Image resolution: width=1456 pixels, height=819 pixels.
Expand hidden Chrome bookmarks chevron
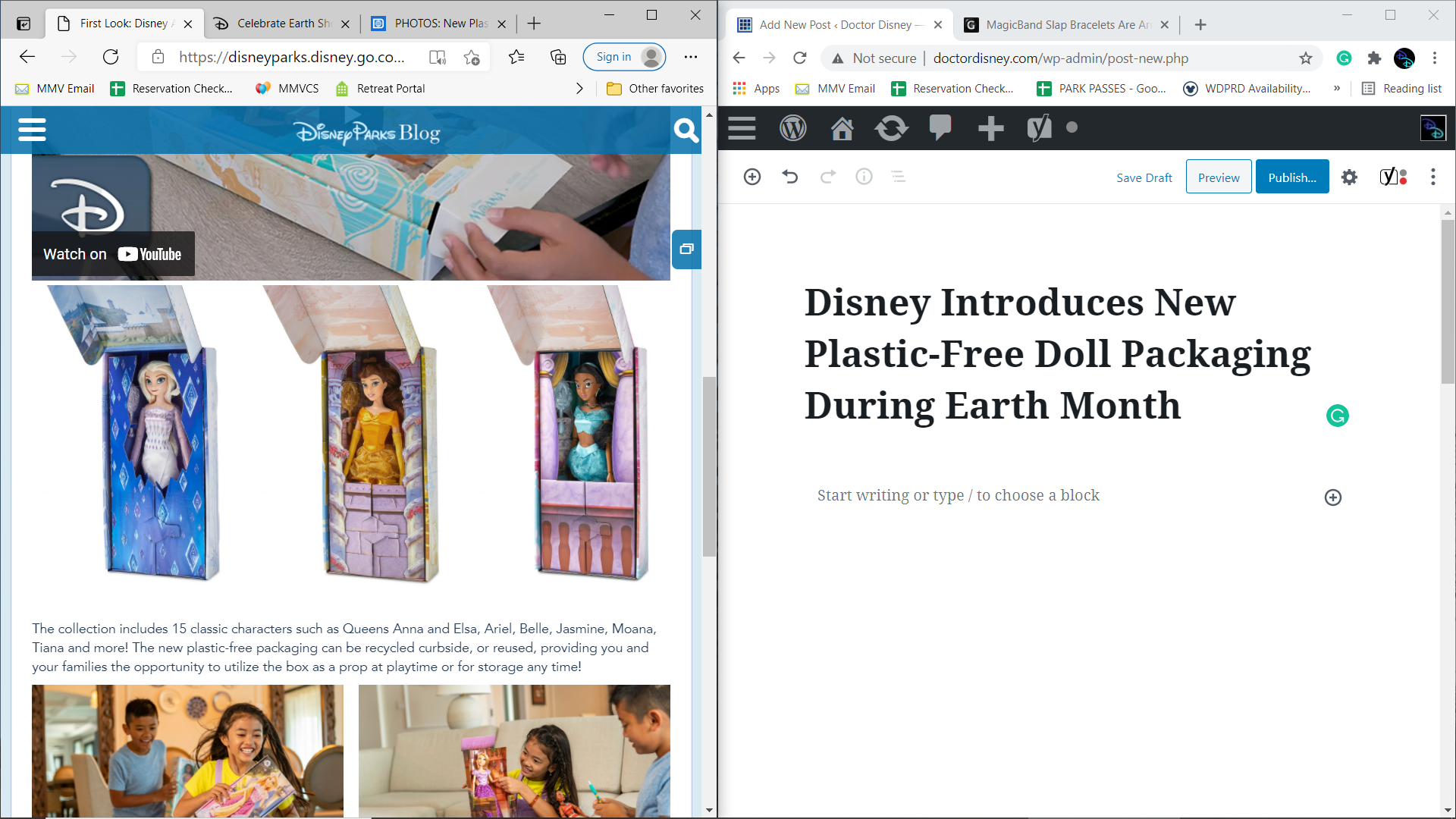point(1337,89)
